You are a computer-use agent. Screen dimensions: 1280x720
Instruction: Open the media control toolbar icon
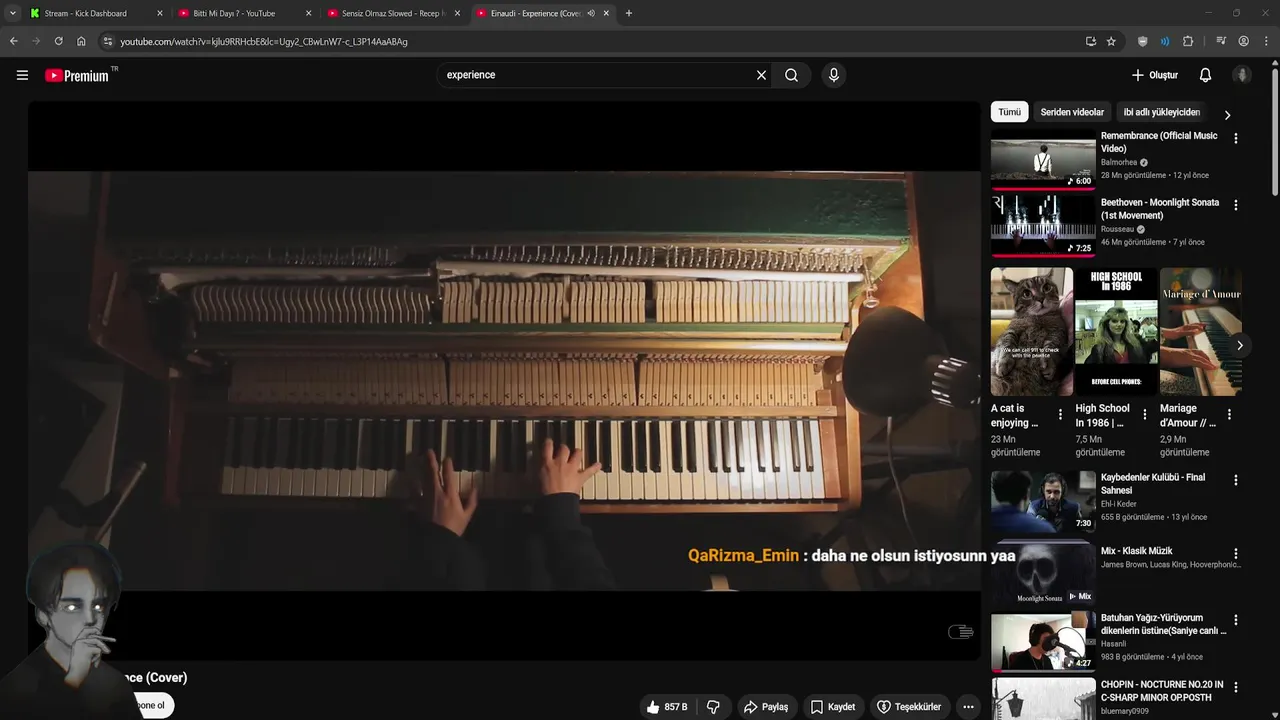[x=1221, y=41]
